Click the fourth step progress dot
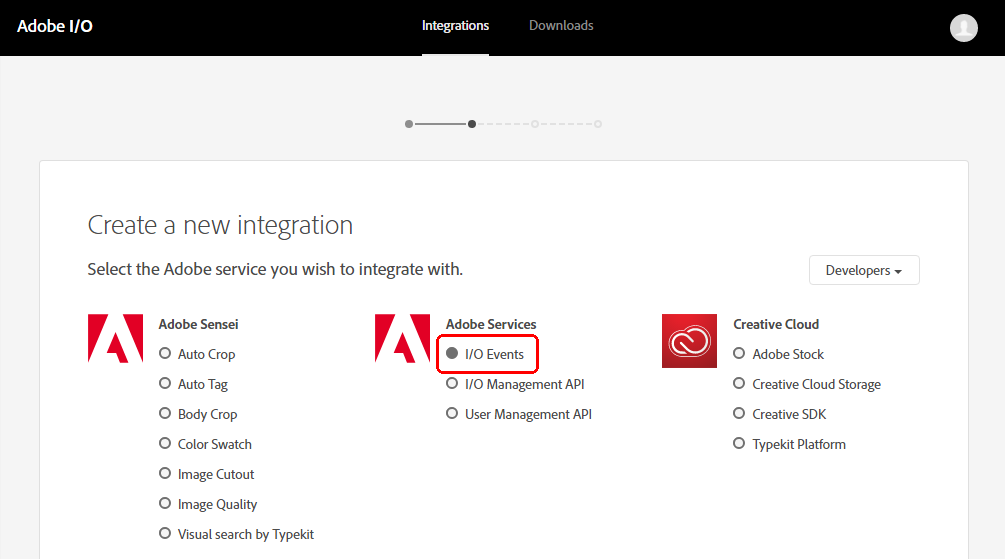This screenshot has height=559, width=1005. 597,124
